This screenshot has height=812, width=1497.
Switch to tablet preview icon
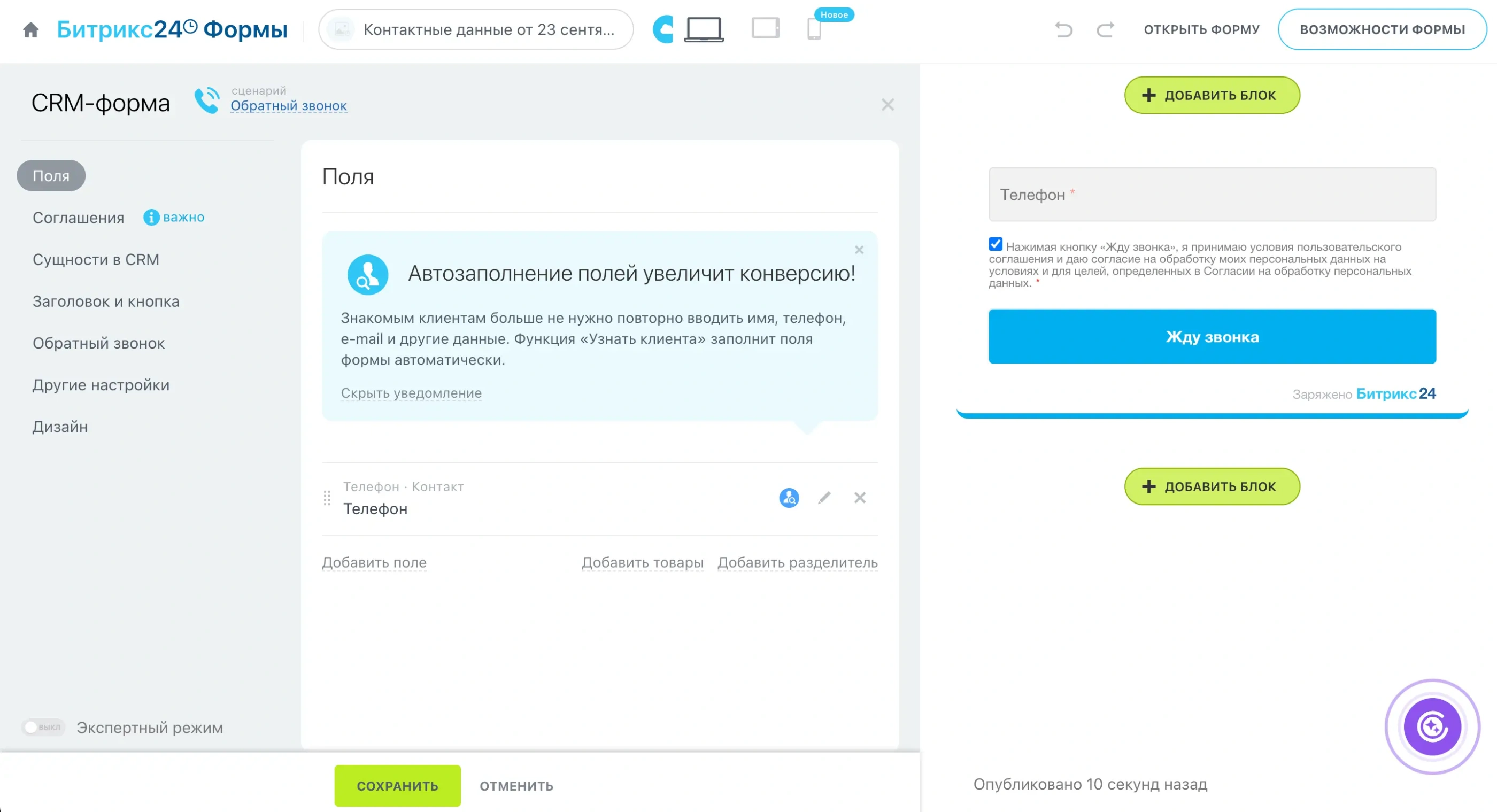pos(765,28)
